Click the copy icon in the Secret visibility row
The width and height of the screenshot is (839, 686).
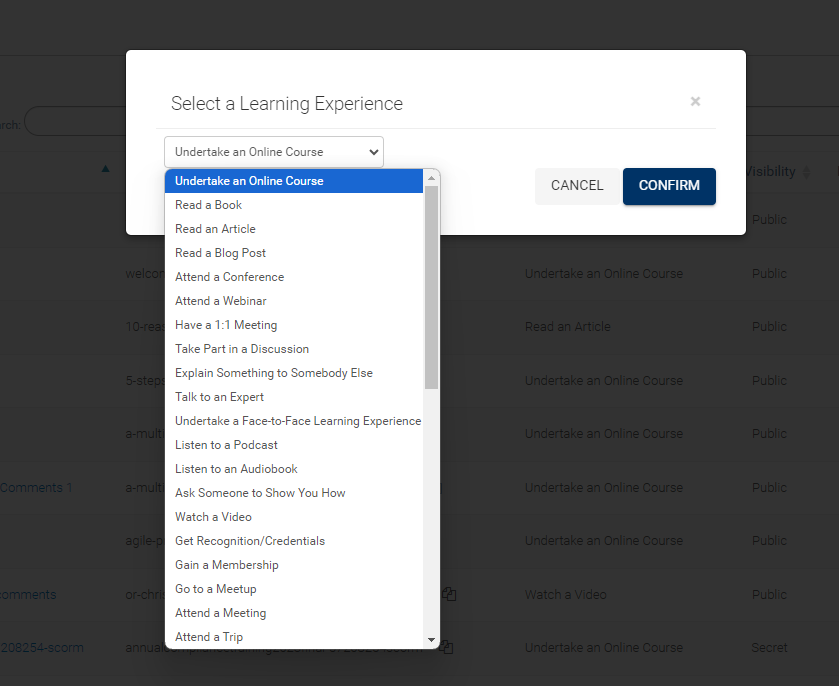(449, 647)
